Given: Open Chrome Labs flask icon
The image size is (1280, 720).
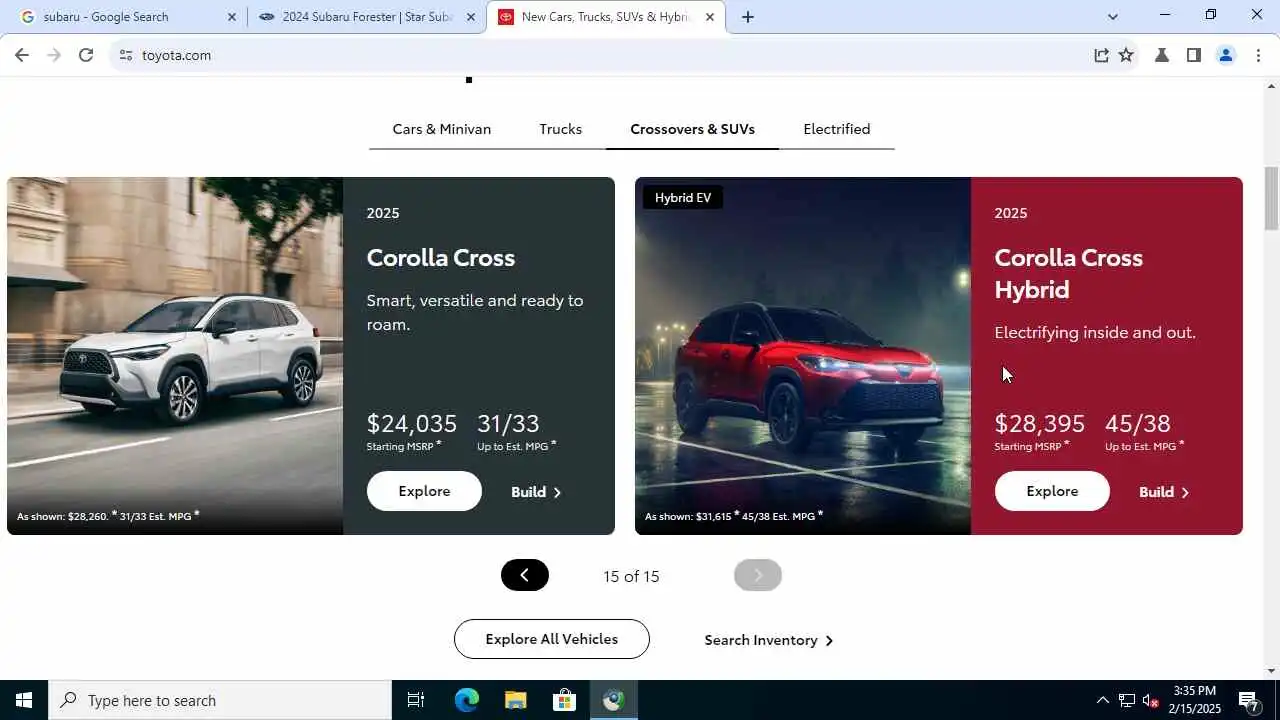Looking at the screenshot, I should point(1162,55).
